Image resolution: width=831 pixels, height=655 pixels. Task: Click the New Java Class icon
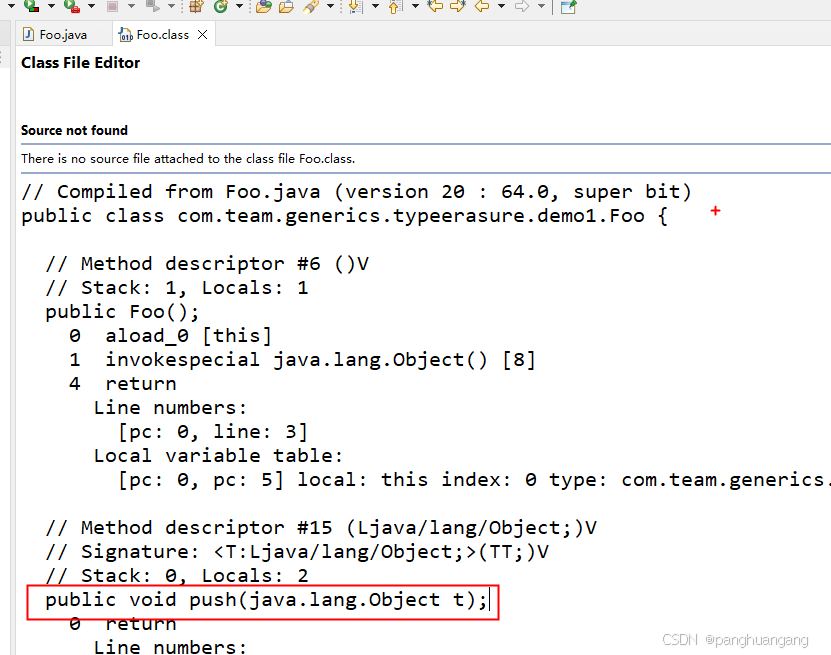pyautogui.click(x=220, y=6)
